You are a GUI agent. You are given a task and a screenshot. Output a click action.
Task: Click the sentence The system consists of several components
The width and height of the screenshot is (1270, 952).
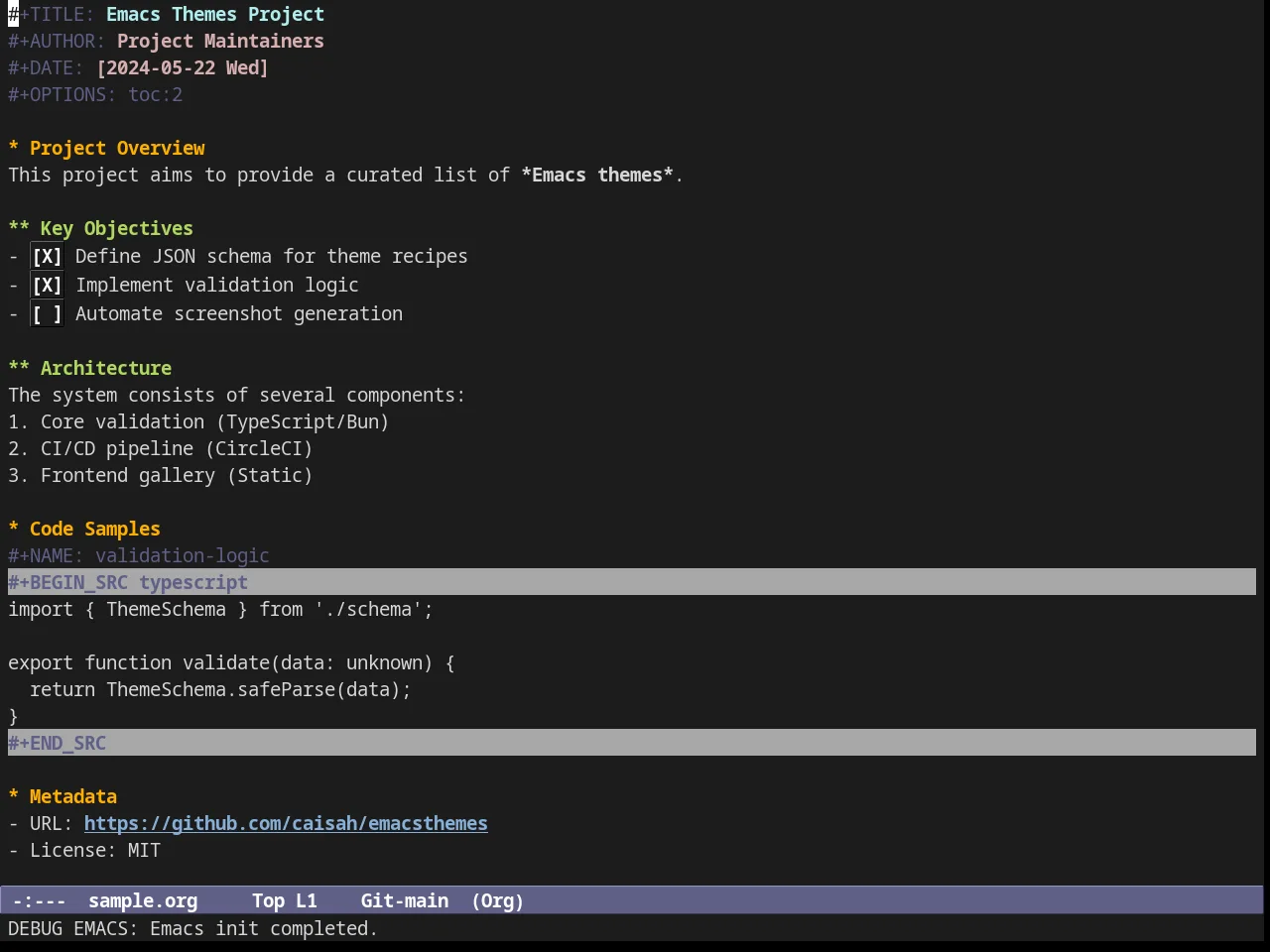[x=236, y=396]
